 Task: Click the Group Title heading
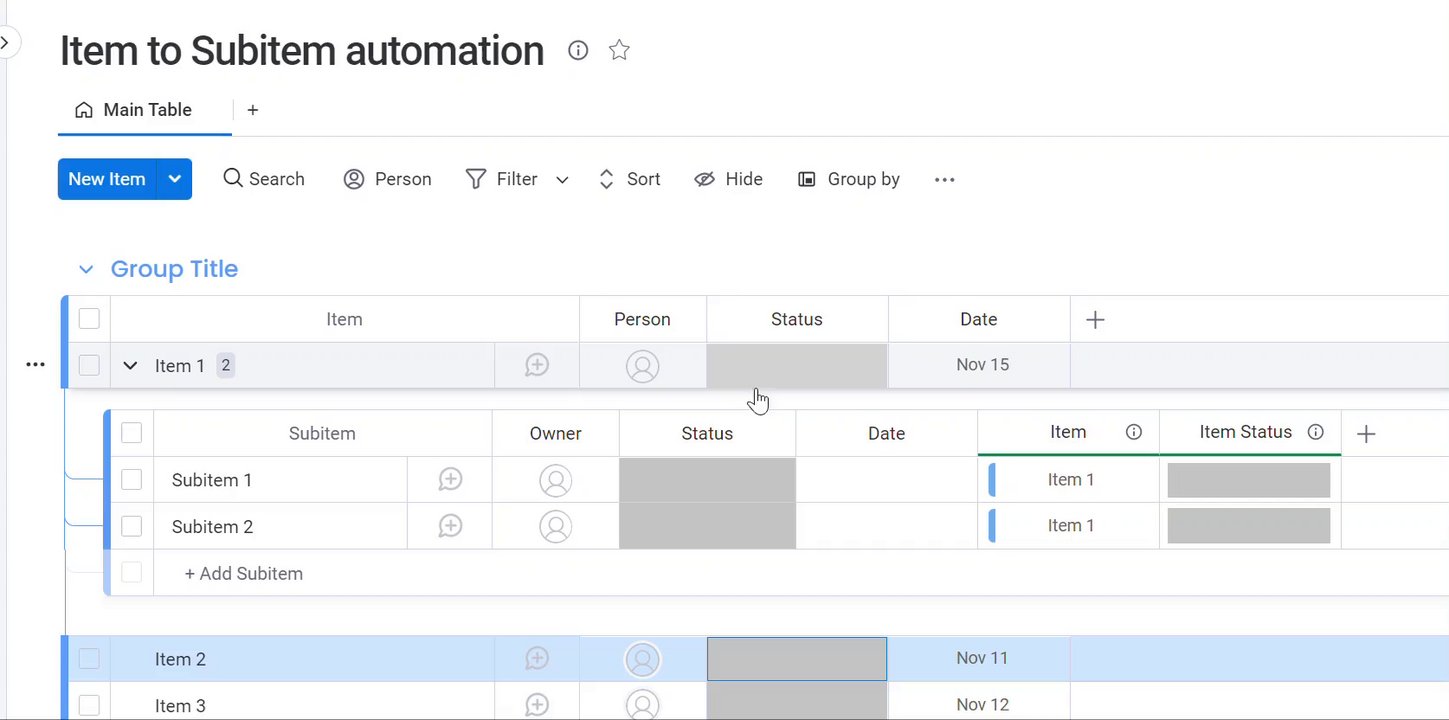(x=174, y=269)
